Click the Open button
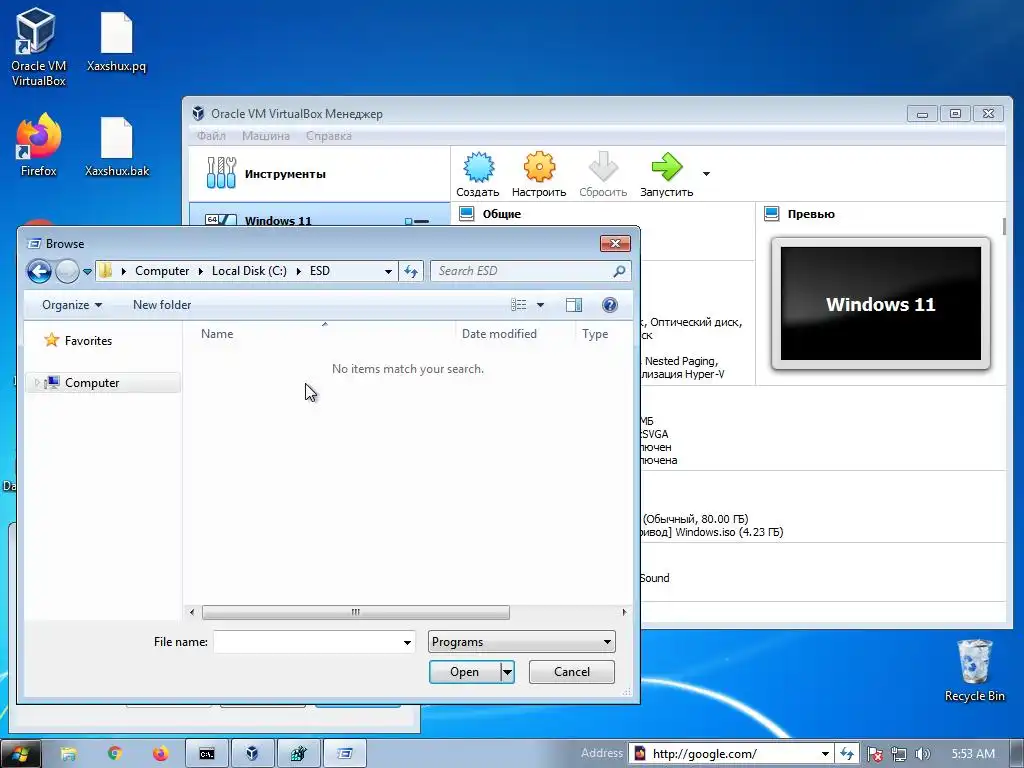The width and height of the screenshot is (1024, 768). pyautogui.click(x=464, y=672)
